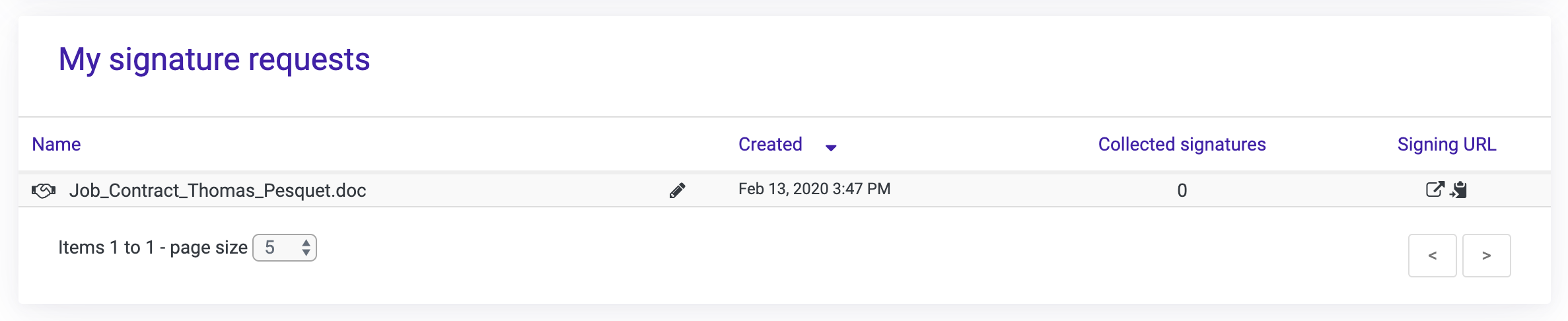This screenshot has width=1568, height=321.
Task: Click the page size value 5
Action: (x=270, y=248)
